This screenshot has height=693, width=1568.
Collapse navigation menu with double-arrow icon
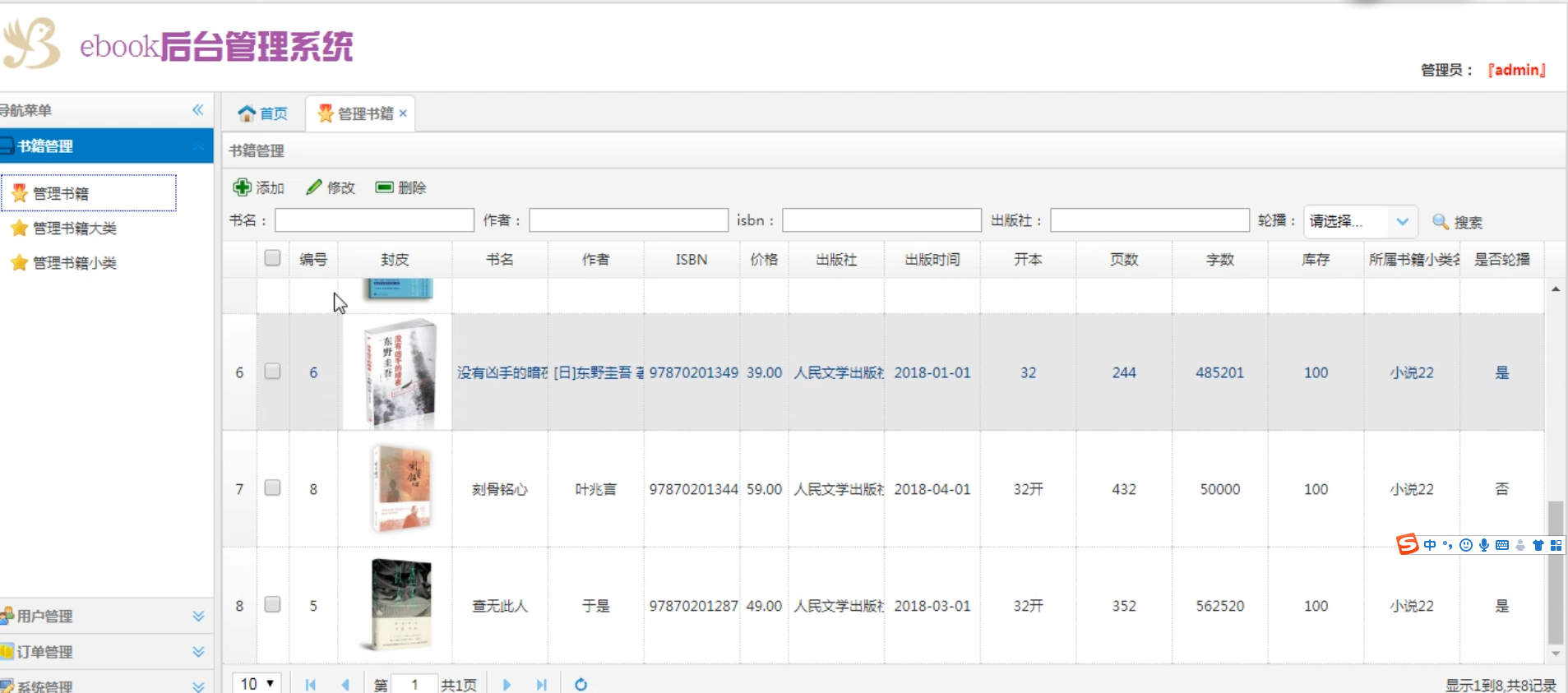point(198,110)
